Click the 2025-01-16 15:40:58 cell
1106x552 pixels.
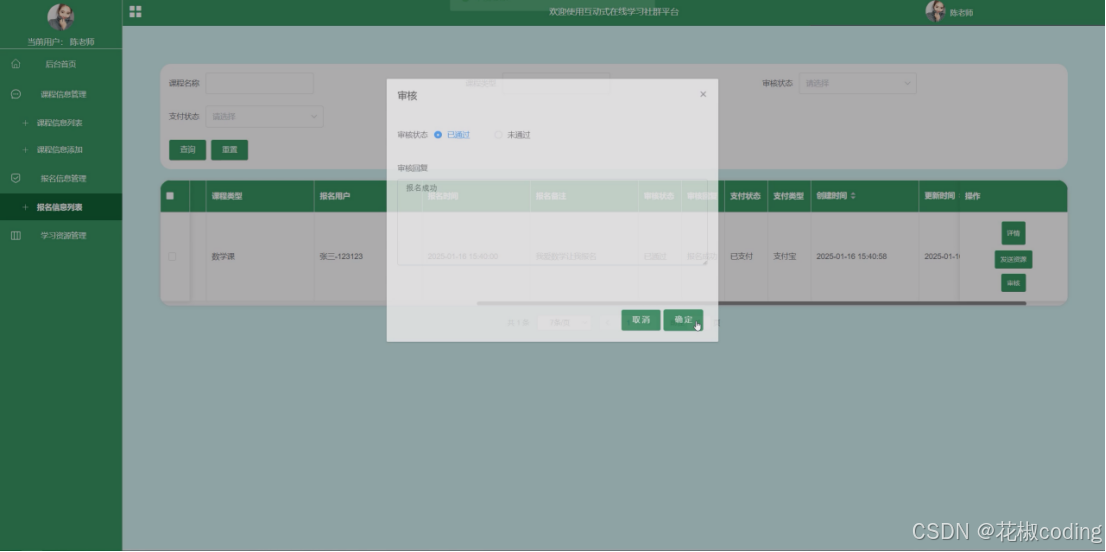point(851,257)
